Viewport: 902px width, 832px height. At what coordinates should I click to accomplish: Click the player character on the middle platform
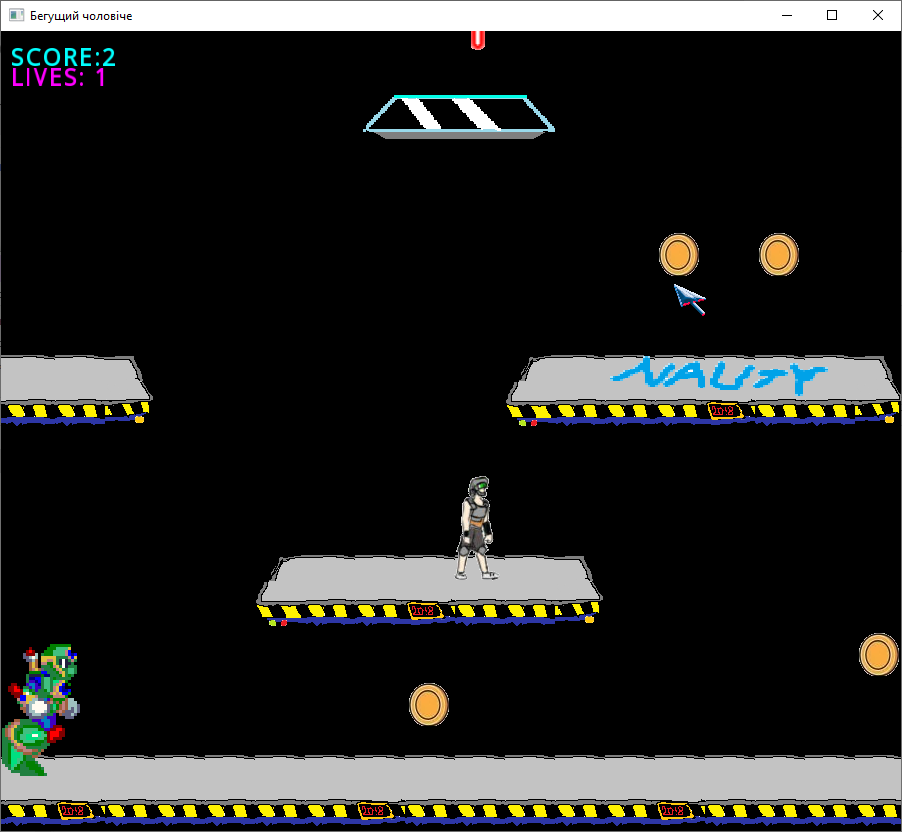click(476, 529)
